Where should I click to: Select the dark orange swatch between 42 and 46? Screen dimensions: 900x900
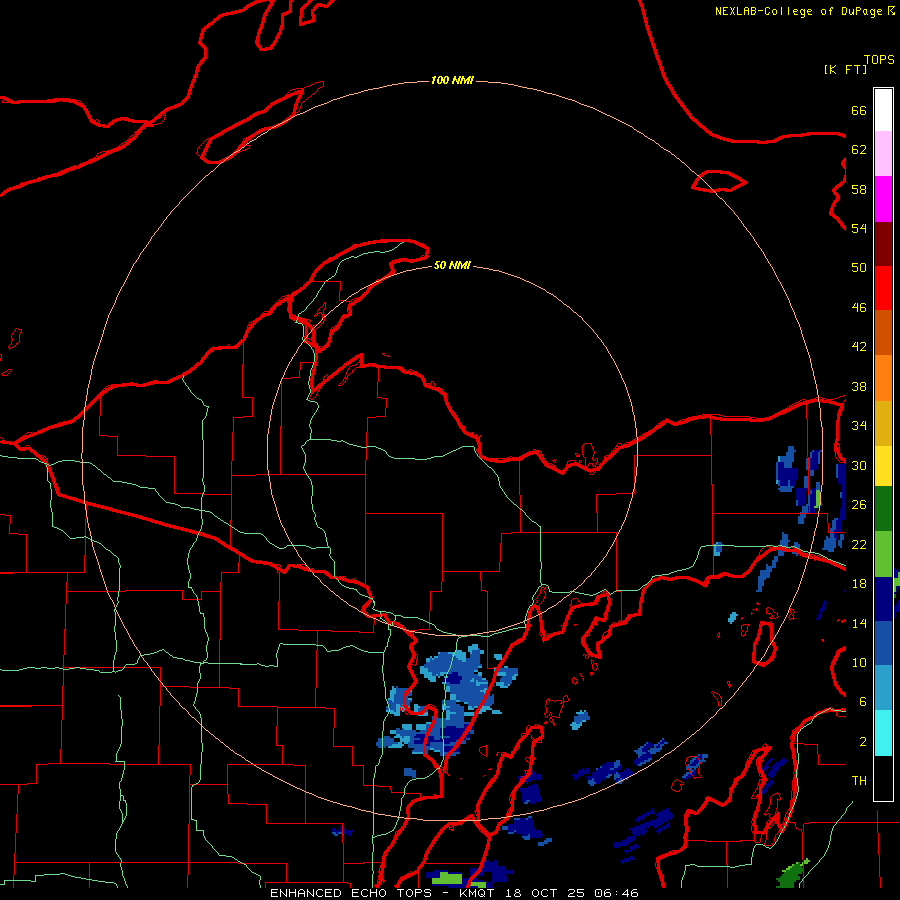click(x=883, y=332)
